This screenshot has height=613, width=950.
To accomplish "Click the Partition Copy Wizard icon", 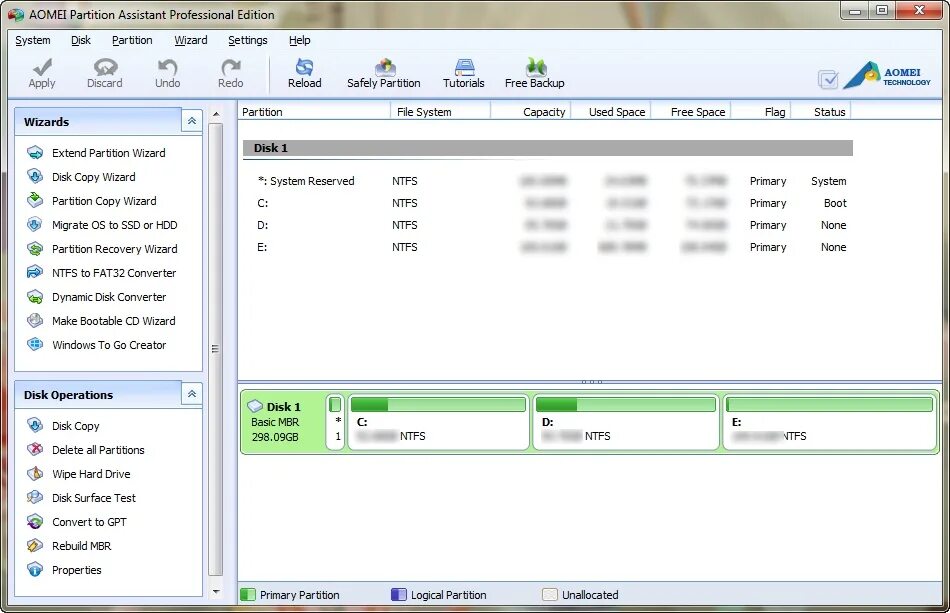I will 35,200.
